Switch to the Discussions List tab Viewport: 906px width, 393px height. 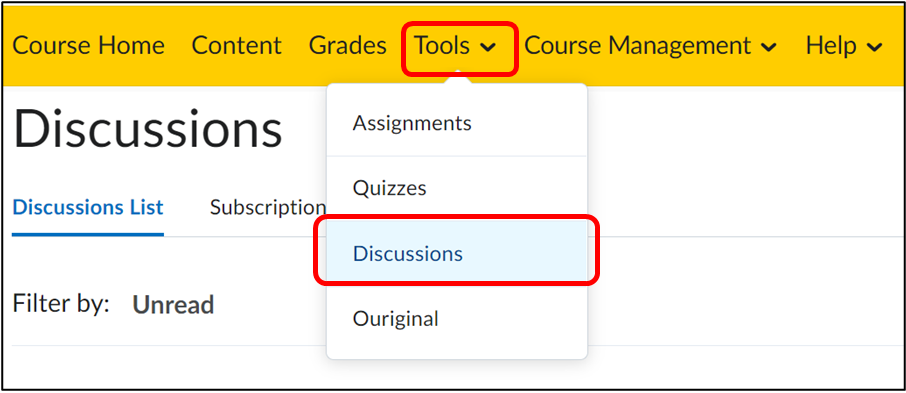(x=88, y=207)
